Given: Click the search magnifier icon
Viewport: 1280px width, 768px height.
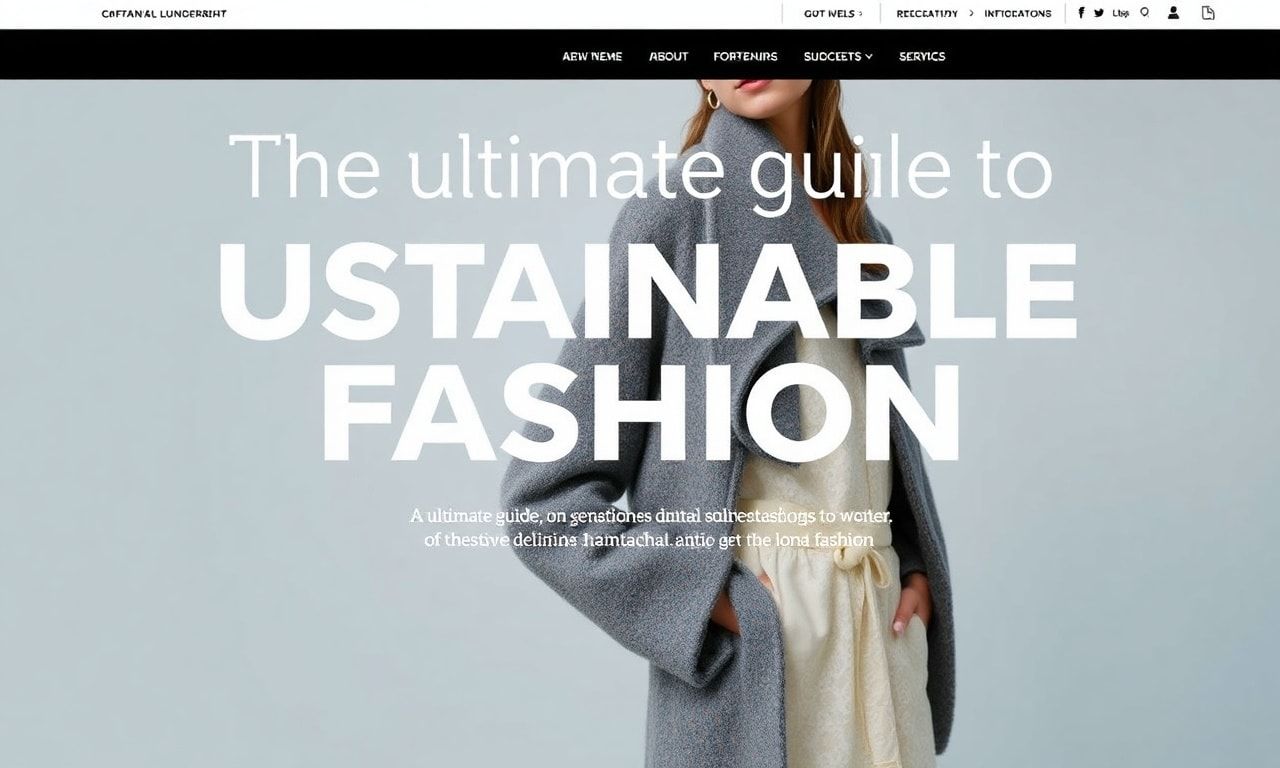Looking at the screenshot, I should point(1145,13).
